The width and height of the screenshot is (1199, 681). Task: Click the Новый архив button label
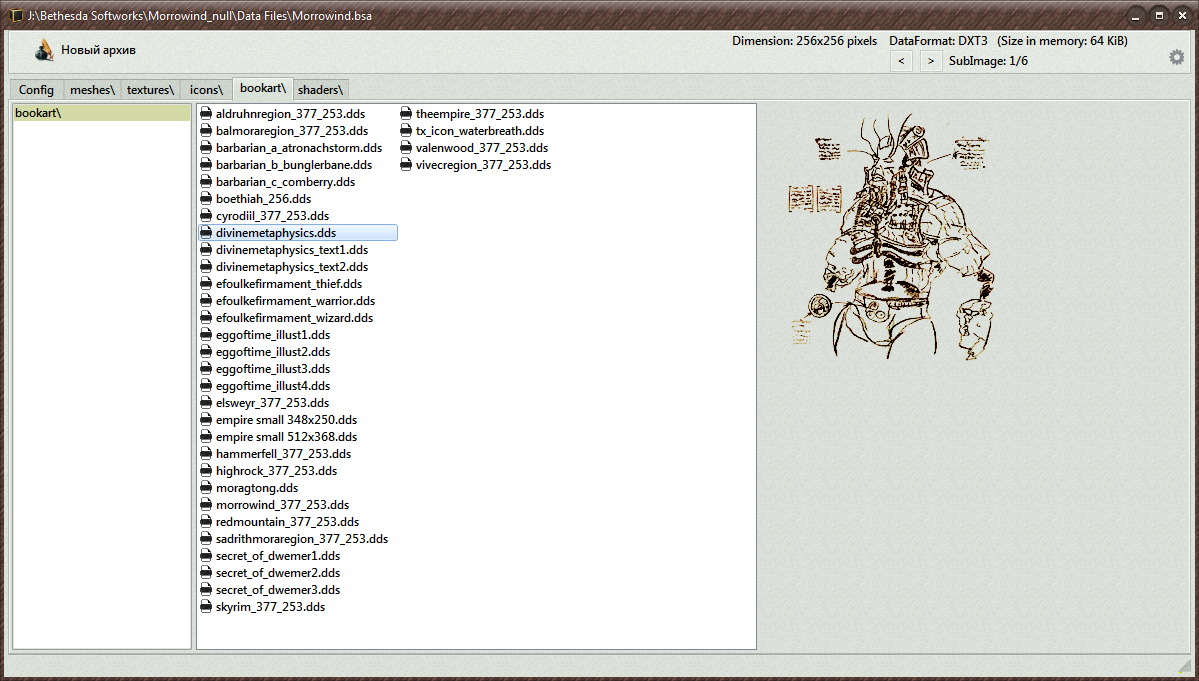(x=99, y=50)
